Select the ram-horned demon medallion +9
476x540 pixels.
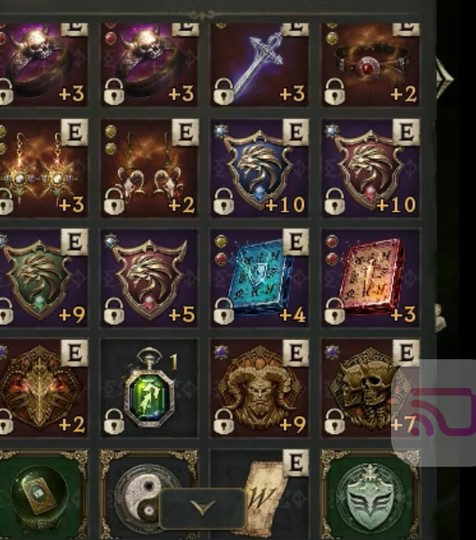[x=260, y=388]
